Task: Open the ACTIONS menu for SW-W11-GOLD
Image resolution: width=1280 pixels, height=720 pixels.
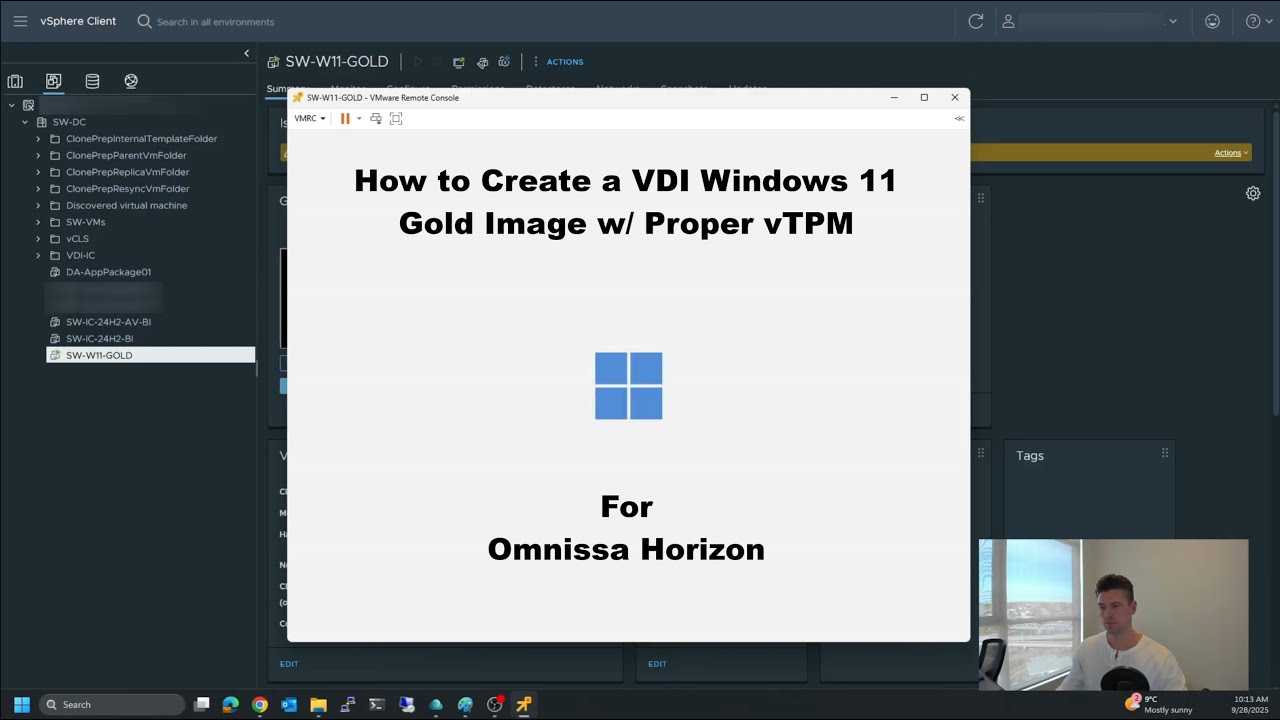Action: pos(558,62)
